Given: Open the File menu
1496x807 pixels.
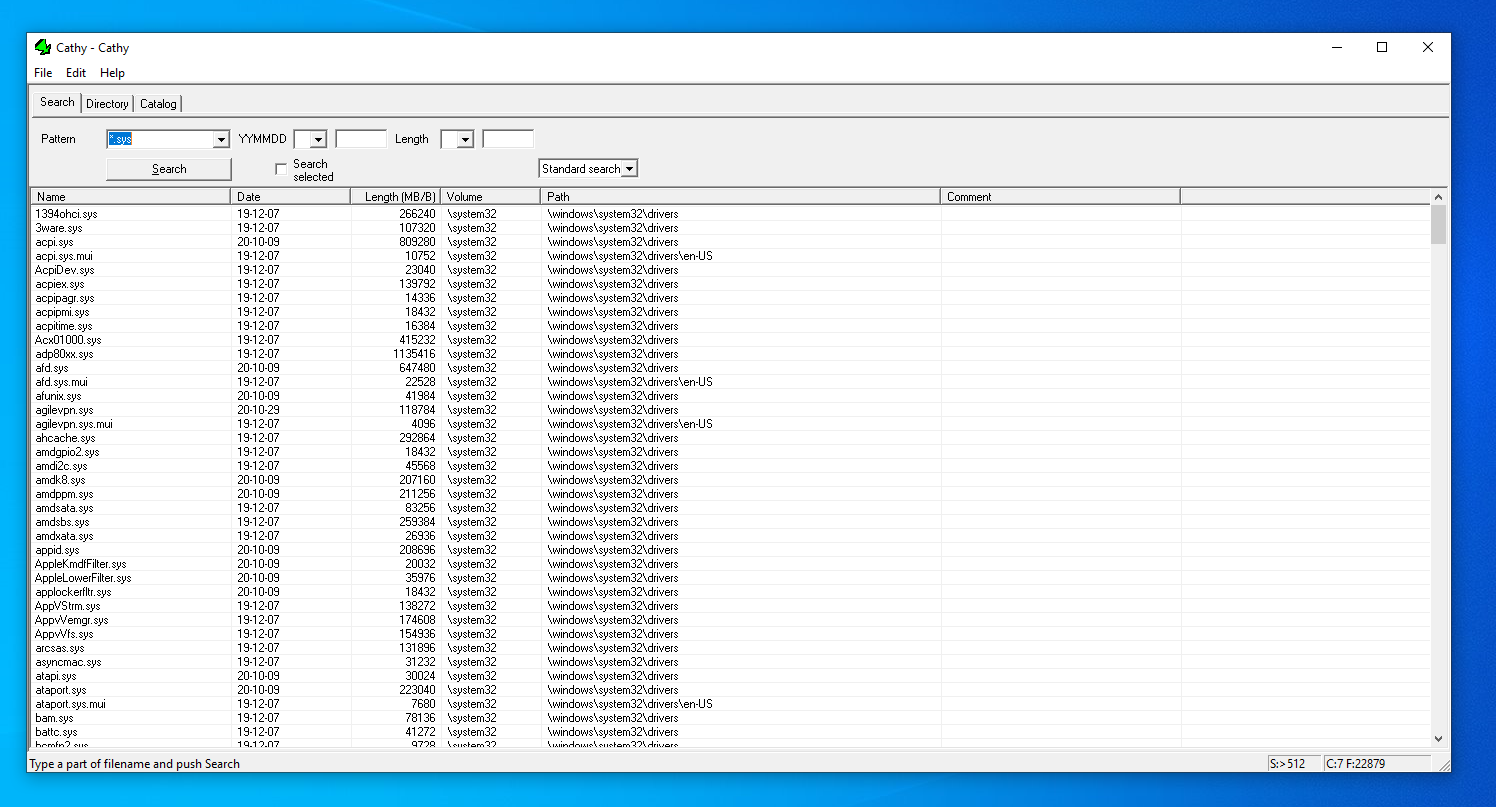Looking at the screenshot, I should (x=43, y=73).
